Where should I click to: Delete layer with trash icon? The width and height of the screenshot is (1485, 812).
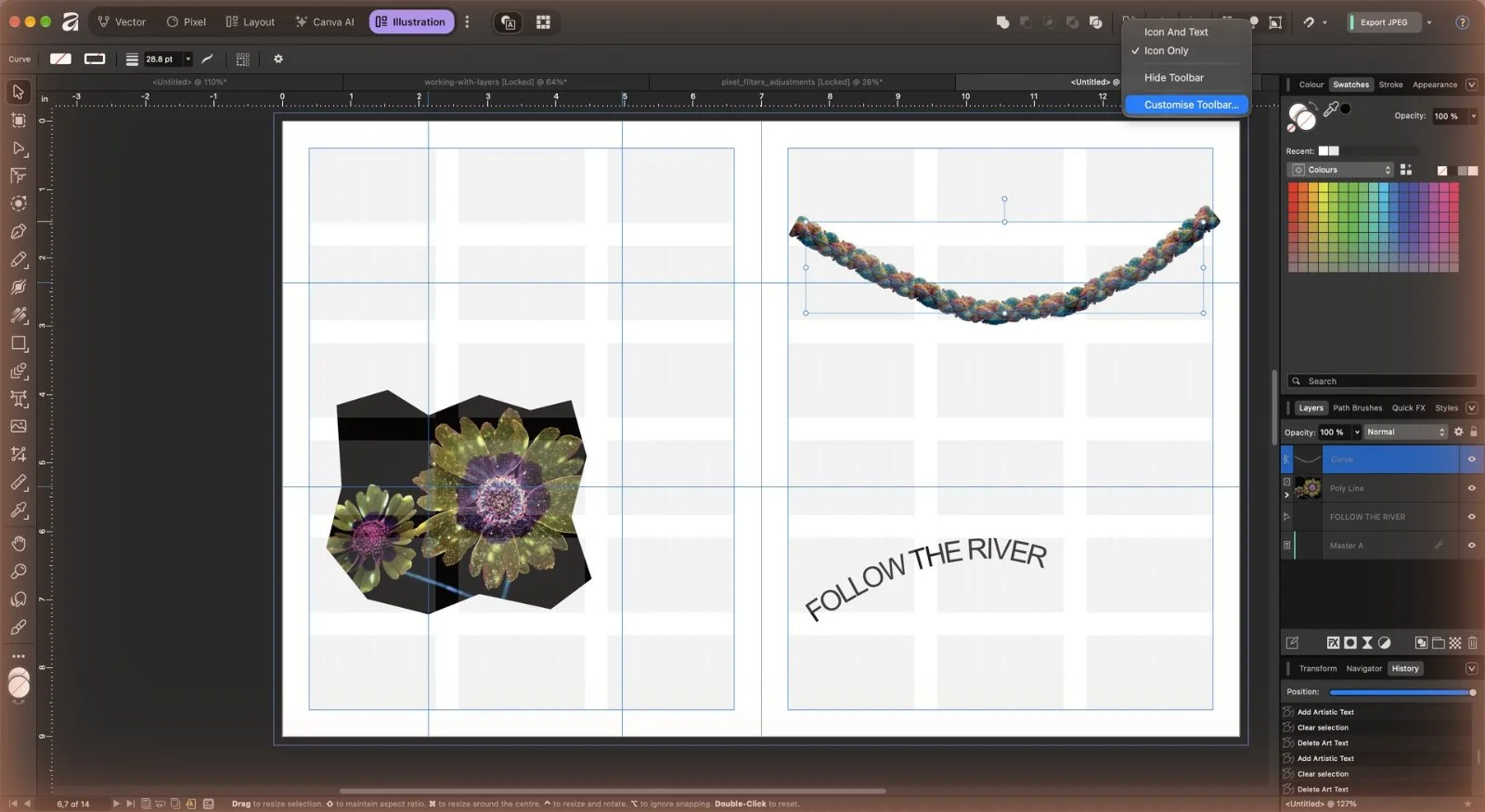pos(1472,642)
